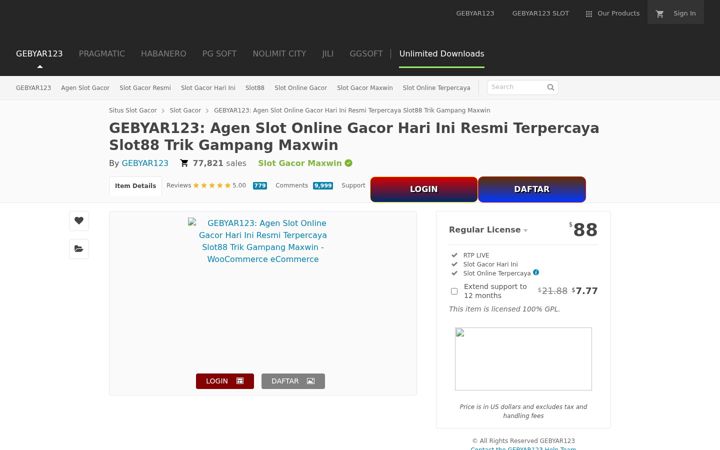Click the large red LOGIN button
Screen dimensions: 720x450
pos(424,189)
